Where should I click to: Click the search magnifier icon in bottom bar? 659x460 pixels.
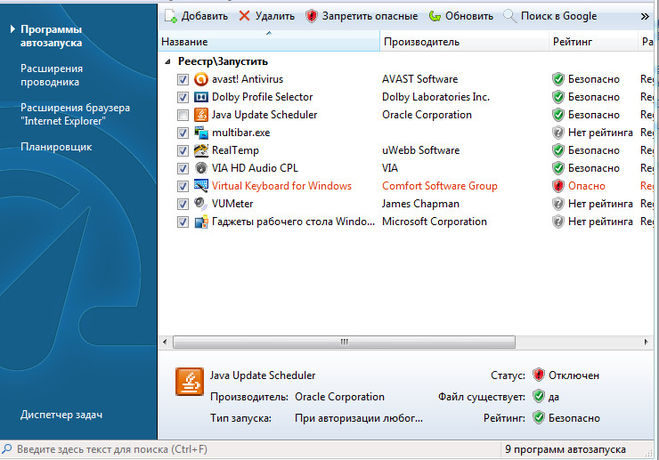7,449
